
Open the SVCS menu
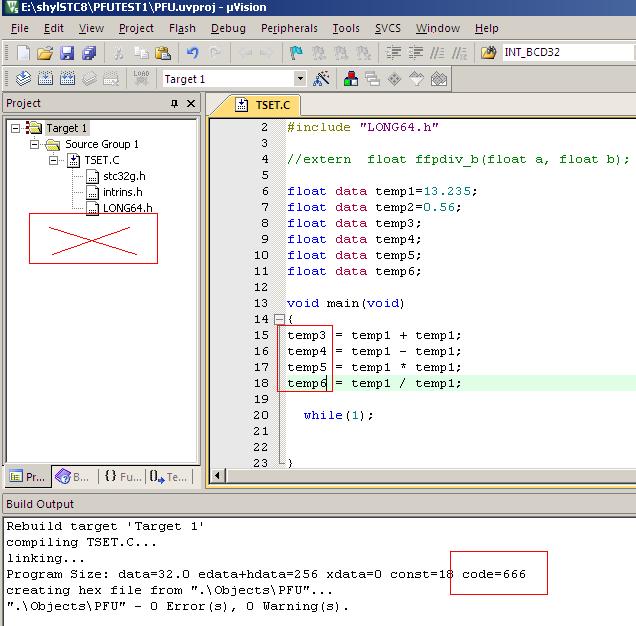pos(387,28)
